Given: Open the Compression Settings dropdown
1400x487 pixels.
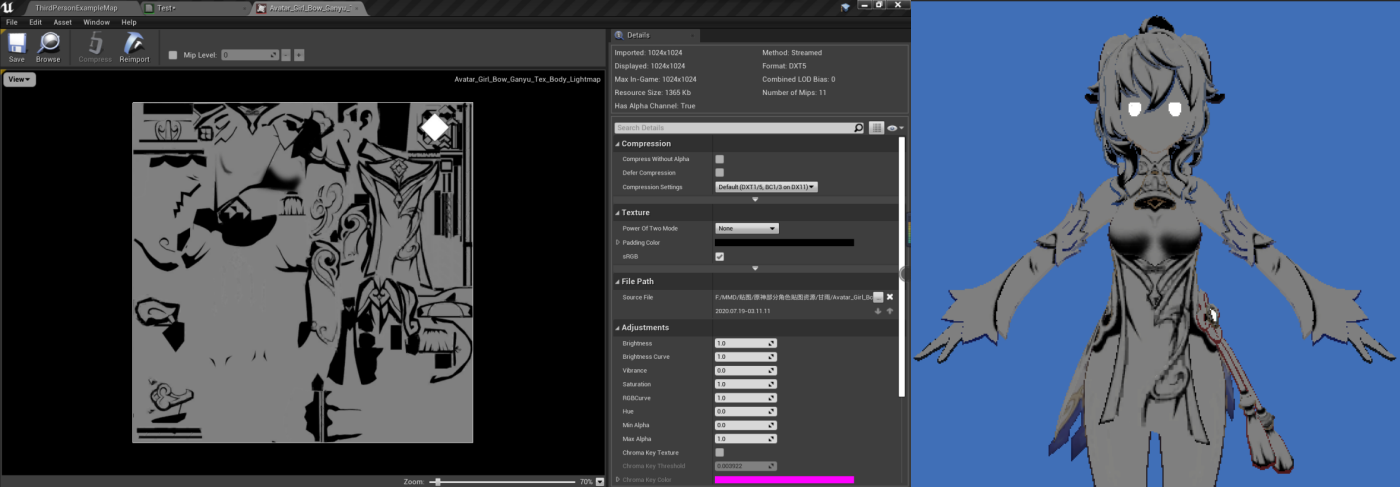Looking at the screenshot, I should (766, 187).
